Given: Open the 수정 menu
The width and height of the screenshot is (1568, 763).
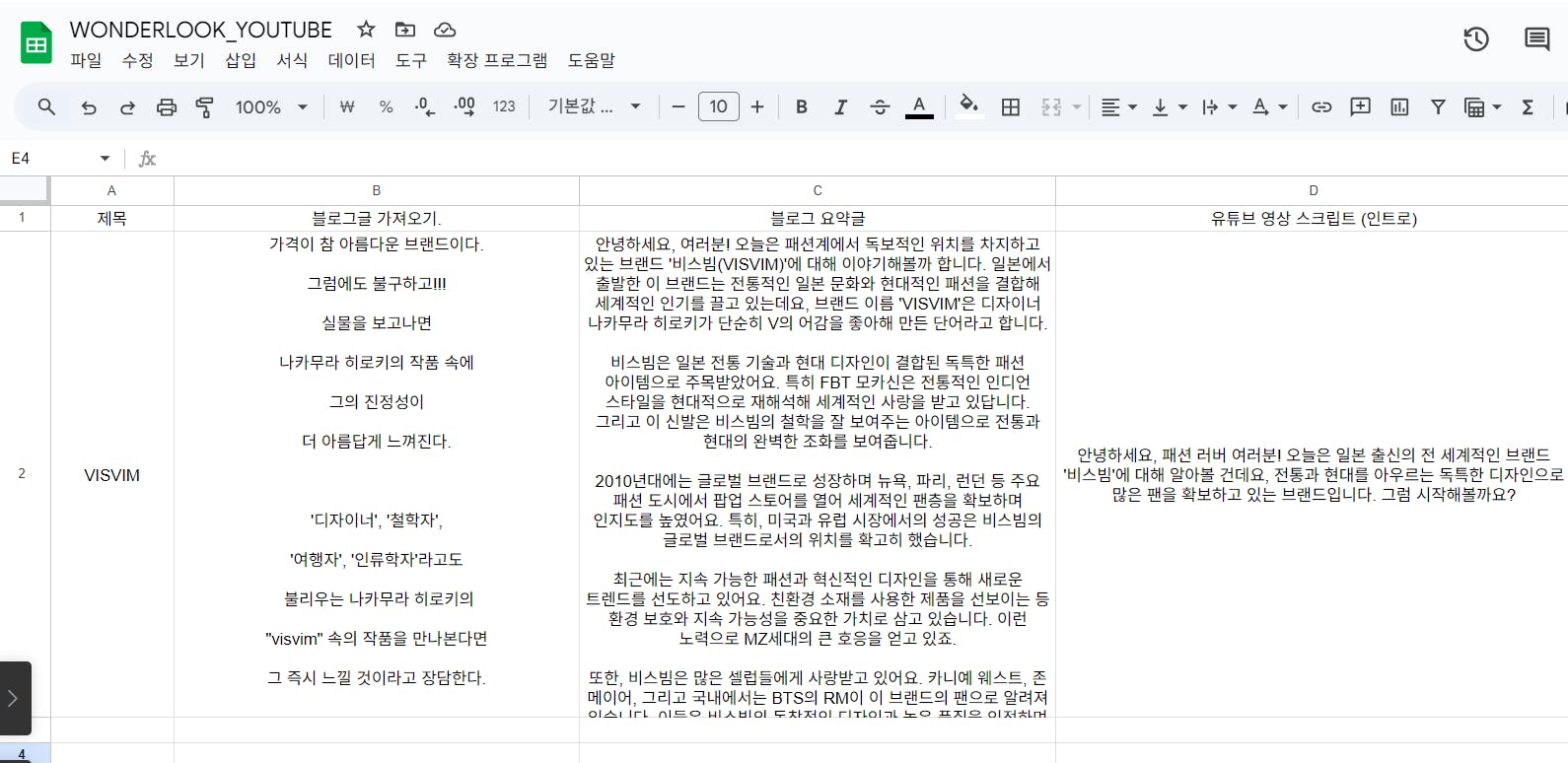Looking at the screenshot, I should [x=137, y=60].
